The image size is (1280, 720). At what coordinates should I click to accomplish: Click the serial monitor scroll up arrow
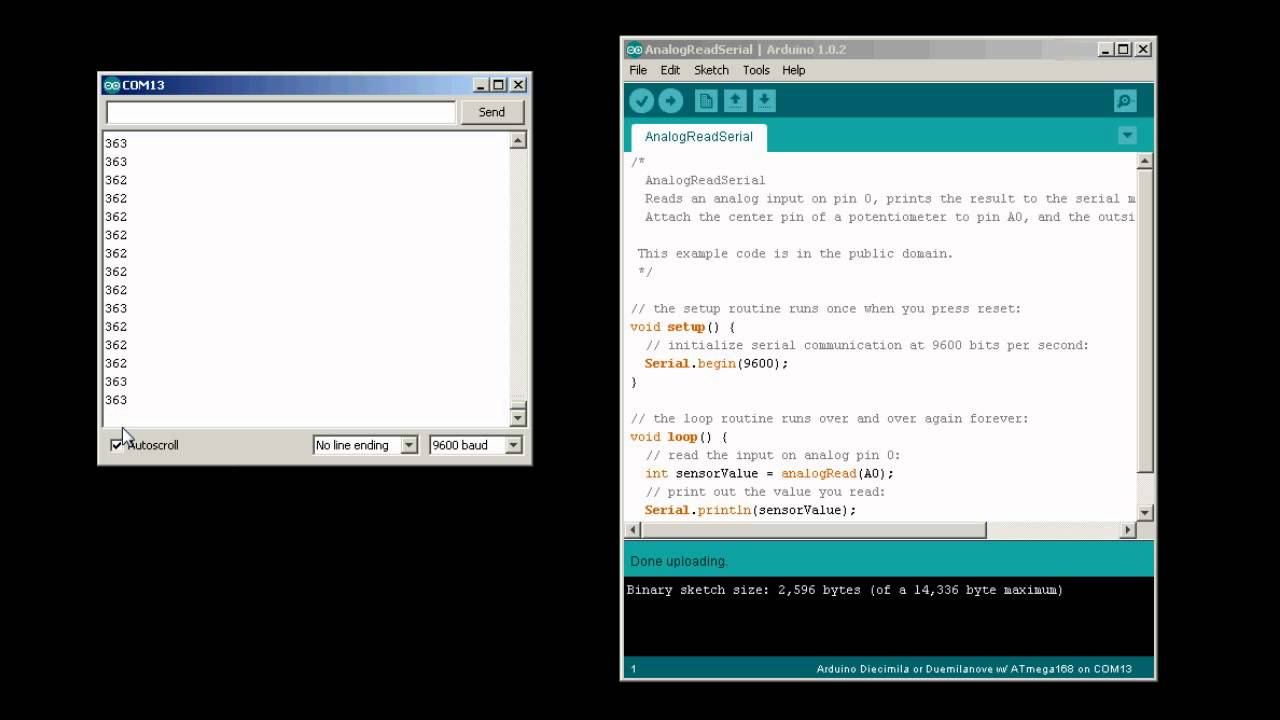point(518,141)
